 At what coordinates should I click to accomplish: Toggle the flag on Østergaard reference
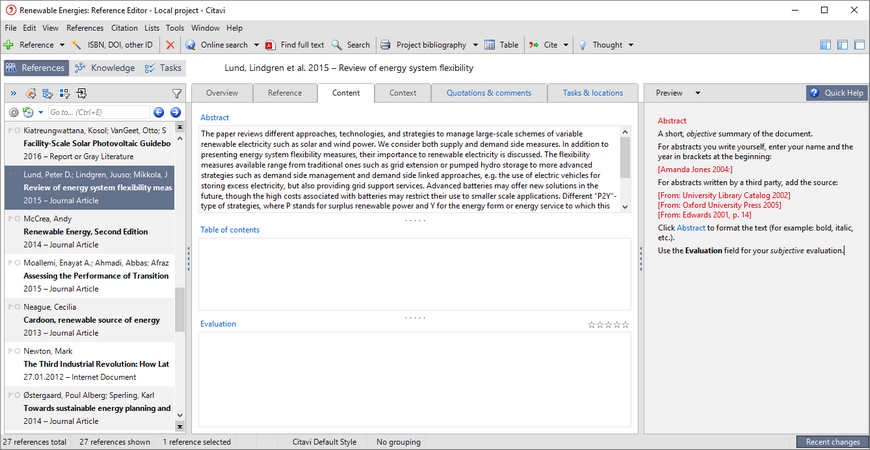pos(11,395)
